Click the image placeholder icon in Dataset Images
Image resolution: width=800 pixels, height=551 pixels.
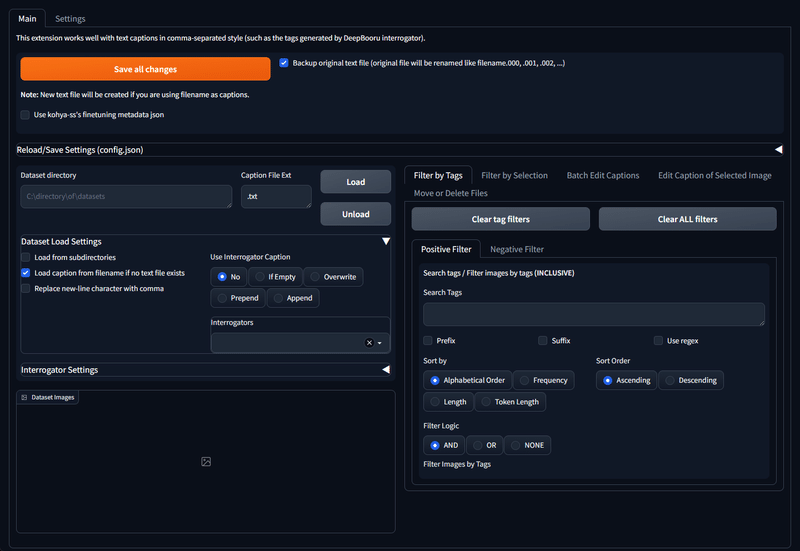pos(206,462)
